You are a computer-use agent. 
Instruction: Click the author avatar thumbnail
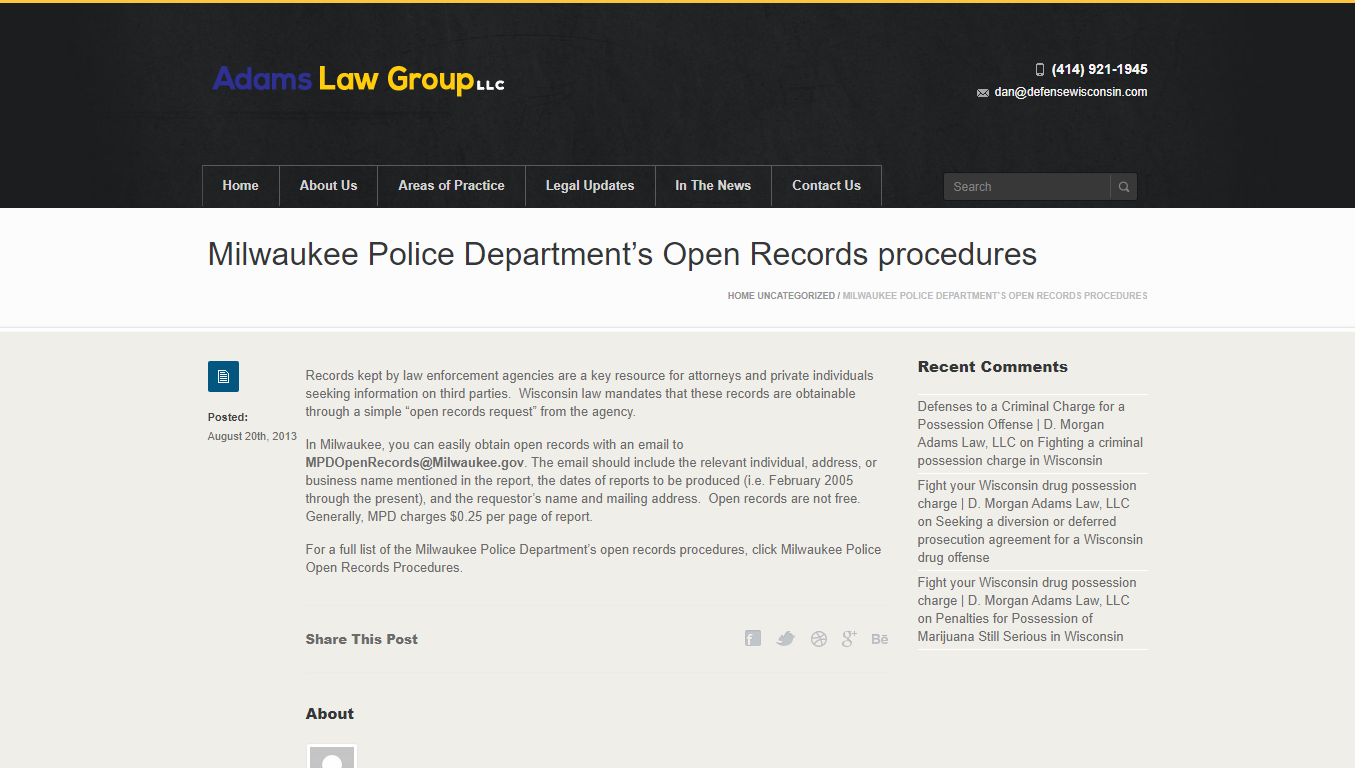tap(332, 756)
